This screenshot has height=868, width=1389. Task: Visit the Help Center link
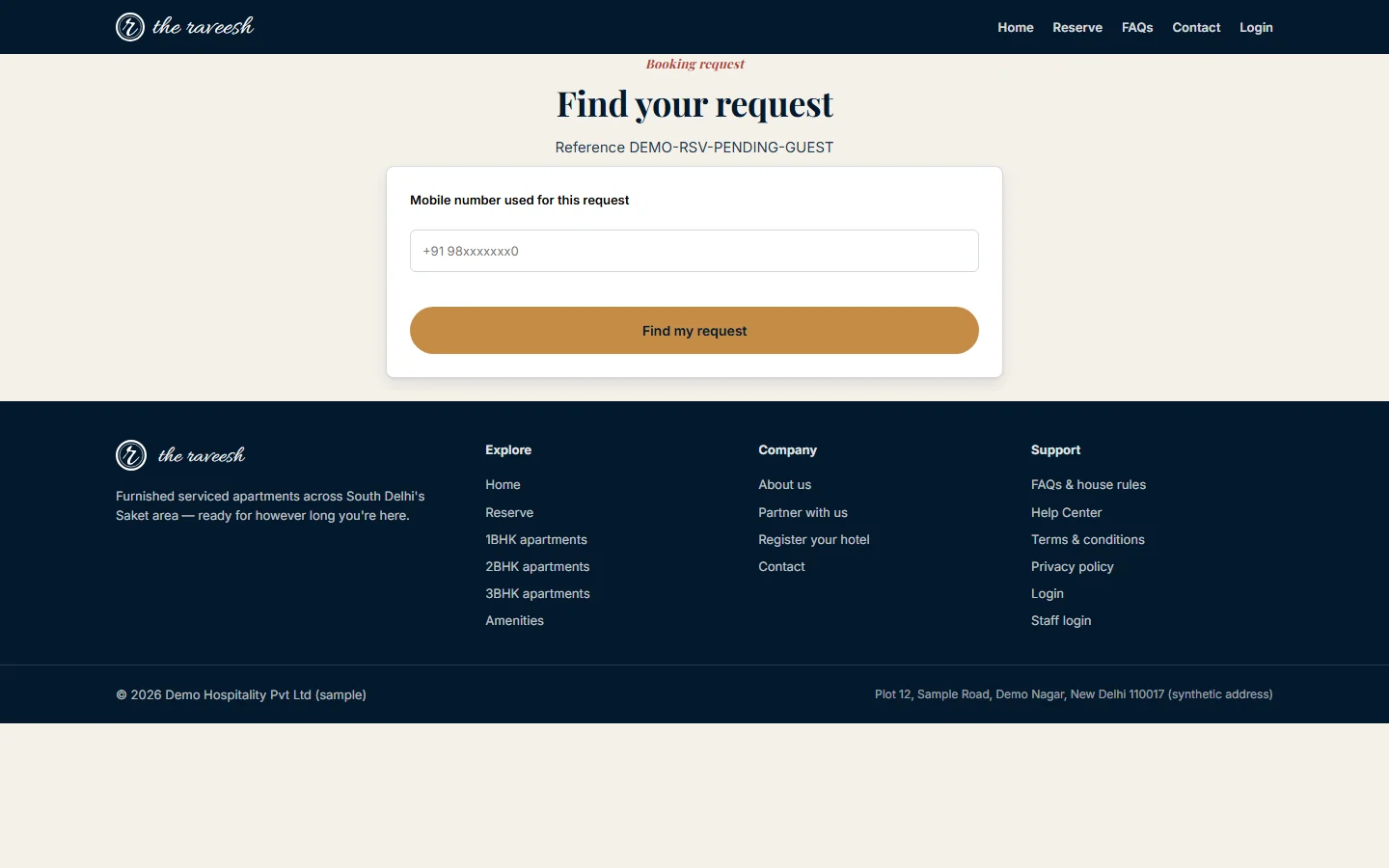[x=1066, y=513]
